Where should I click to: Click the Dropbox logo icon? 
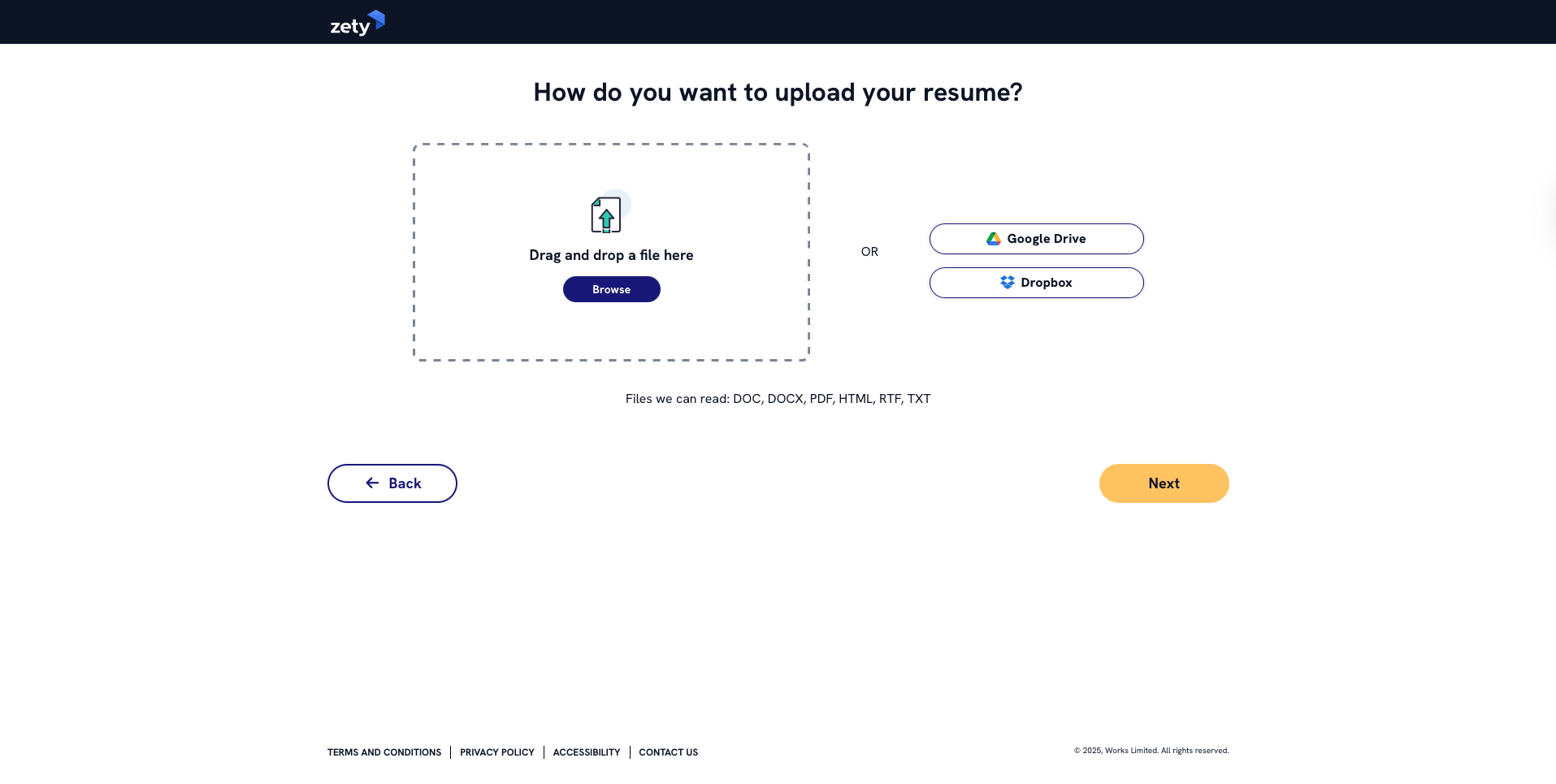tap(1008, 283)
